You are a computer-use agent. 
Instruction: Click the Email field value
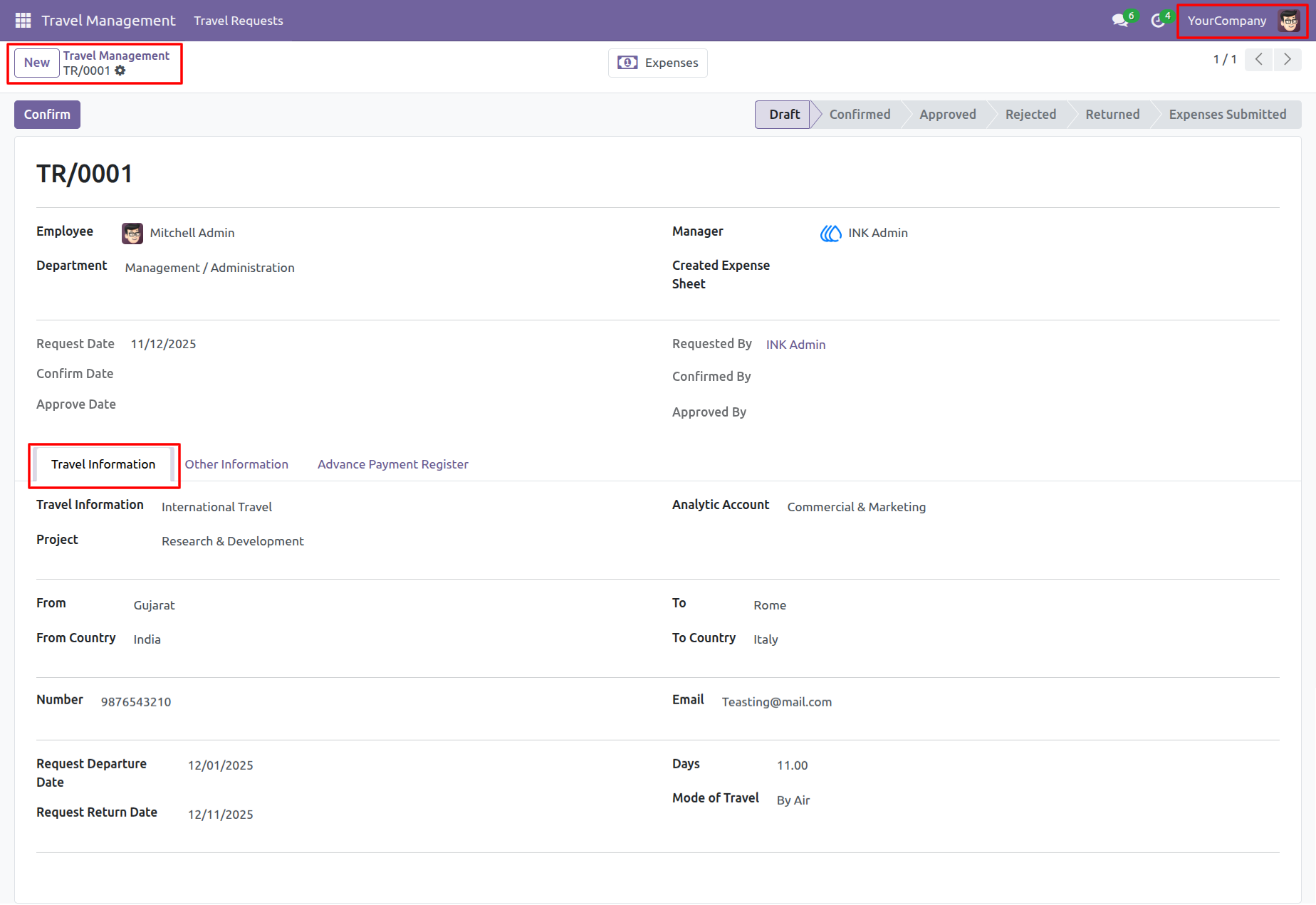pos(777,702)
